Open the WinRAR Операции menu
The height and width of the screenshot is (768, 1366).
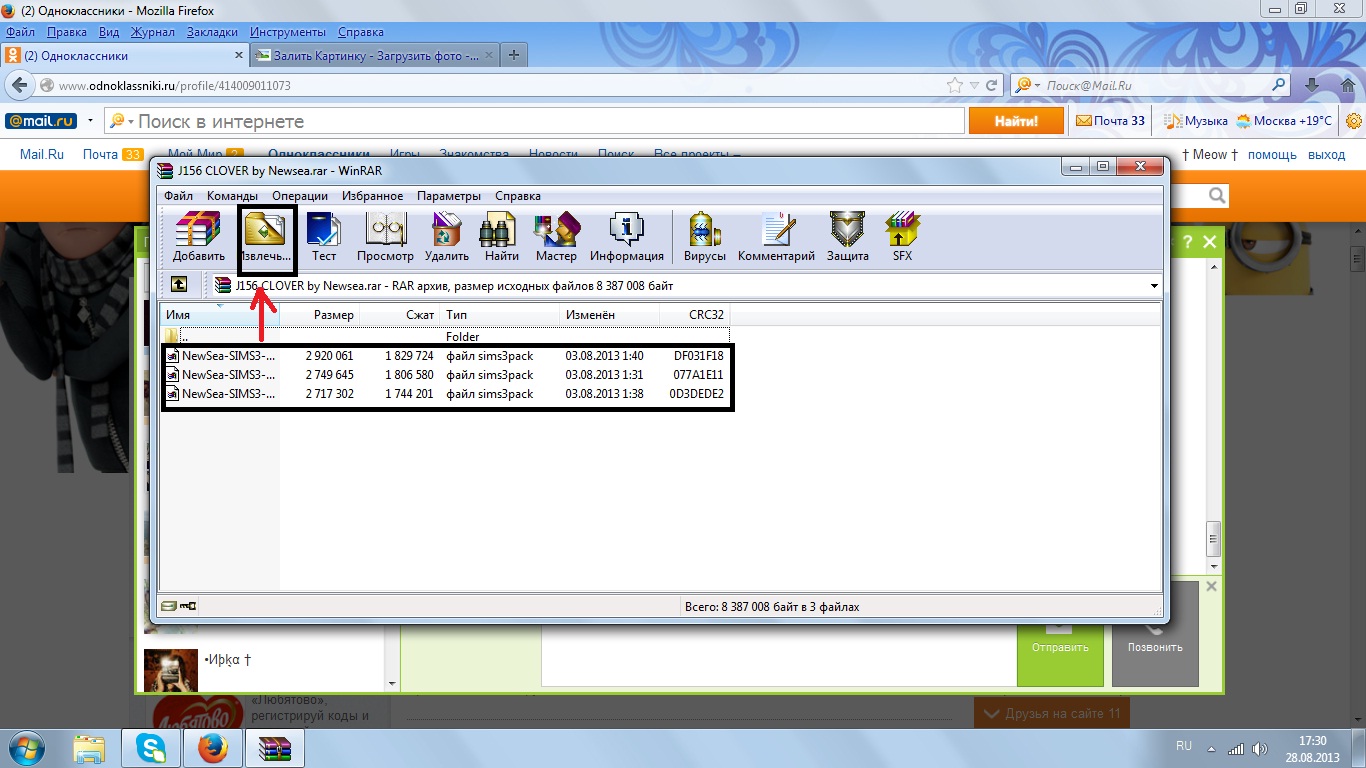point(300,196)
